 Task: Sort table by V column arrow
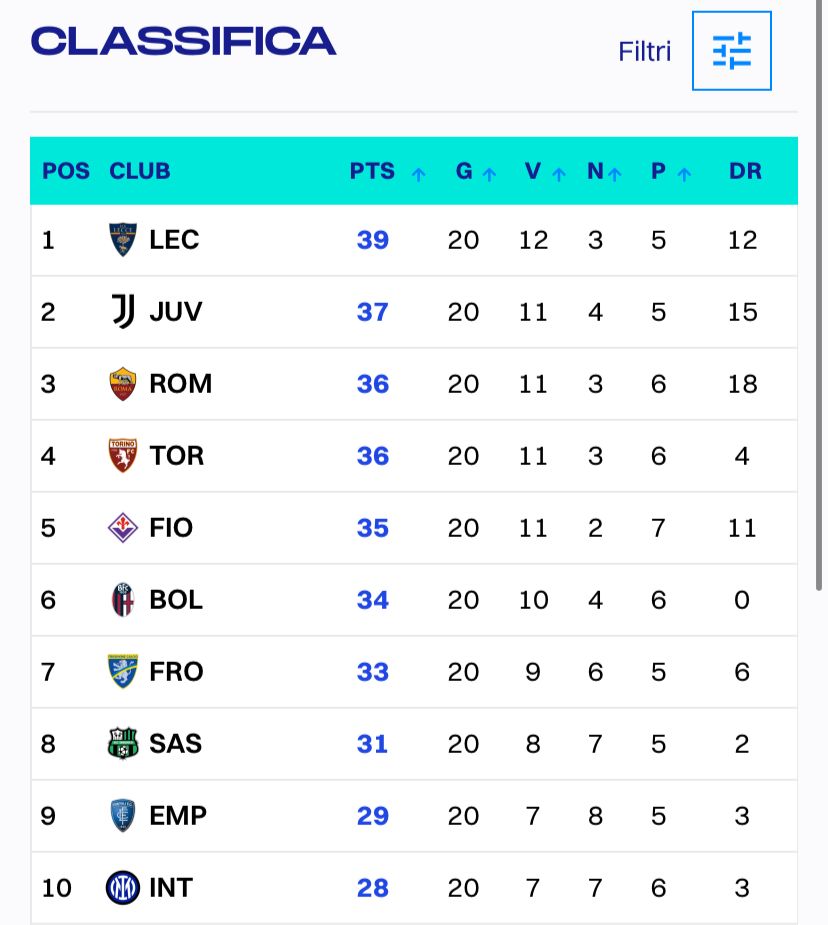(559, 173)
